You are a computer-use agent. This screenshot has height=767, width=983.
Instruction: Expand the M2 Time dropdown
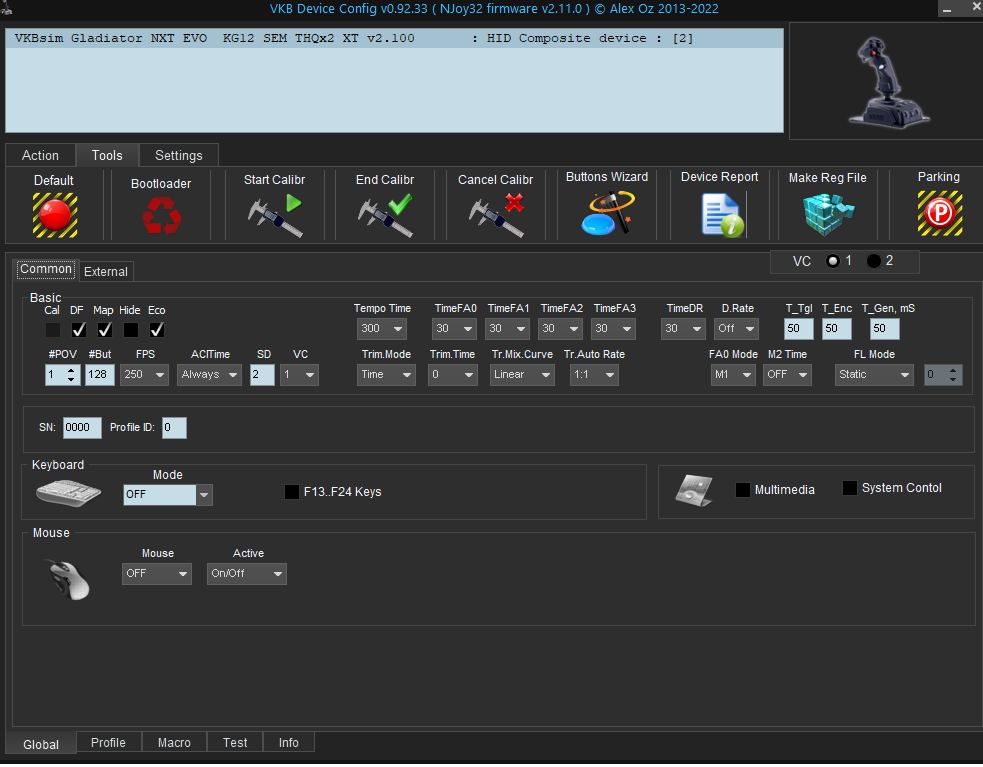[x=787, y=374]
